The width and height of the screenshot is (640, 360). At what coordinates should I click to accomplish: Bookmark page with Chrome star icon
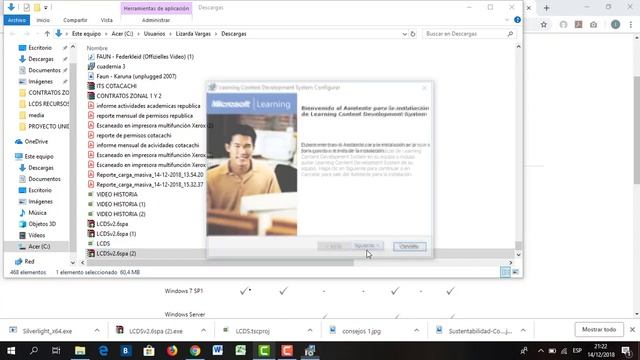pyautogui.click(x=544, y=24)
